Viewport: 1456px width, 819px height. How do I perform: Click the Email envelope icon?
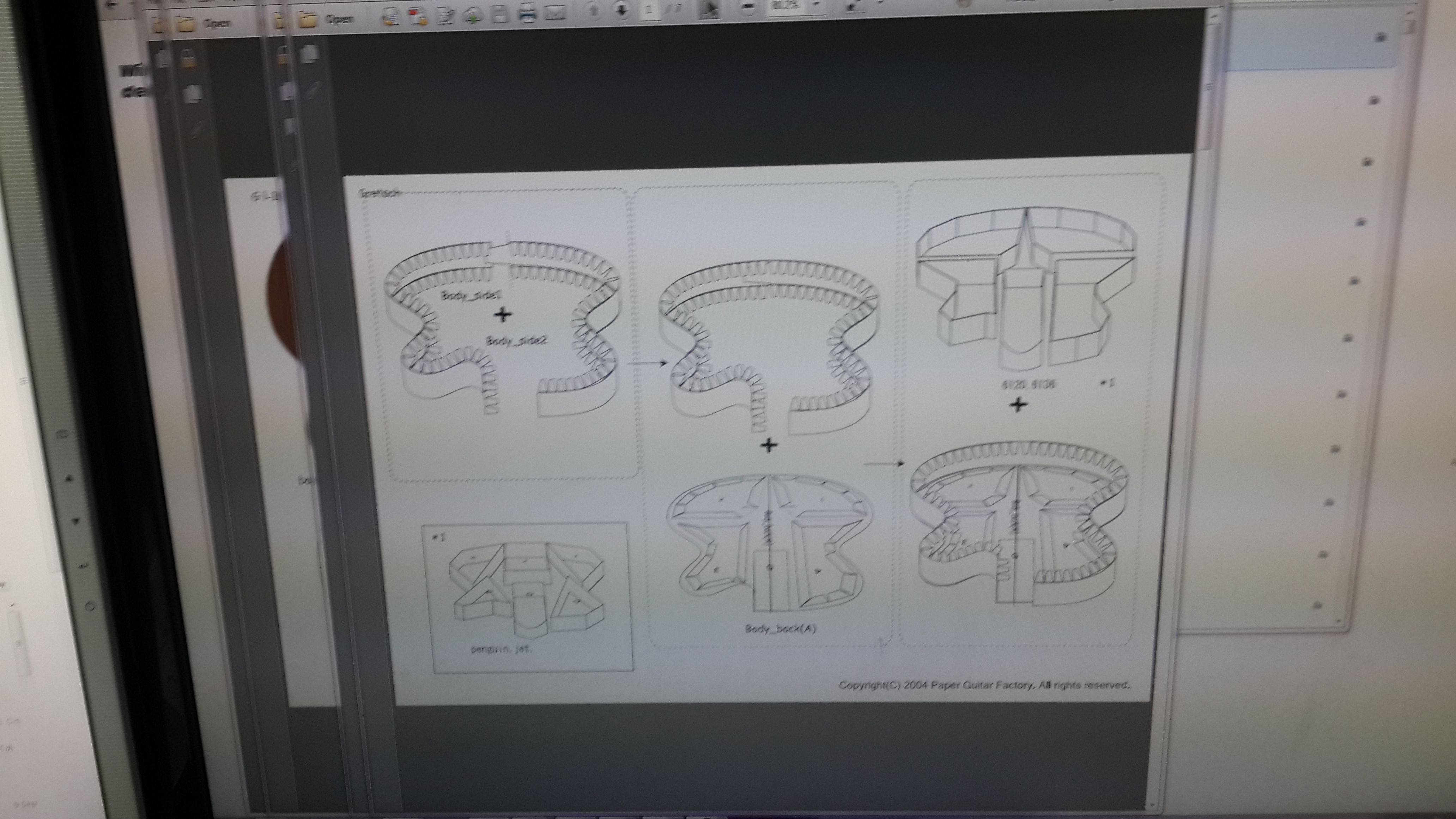[554, 13]
